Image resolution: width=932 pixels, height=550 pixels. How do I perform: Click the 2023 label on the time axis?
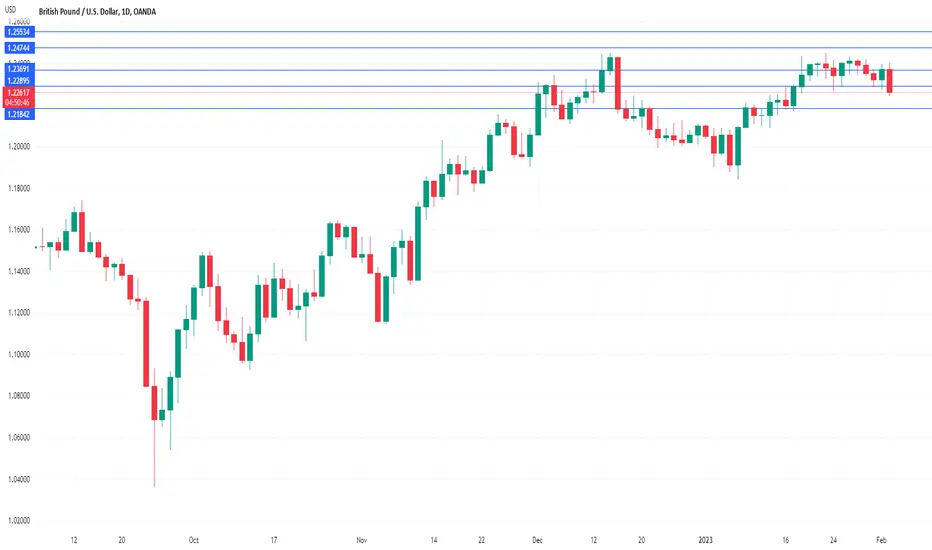coord(705,540)
